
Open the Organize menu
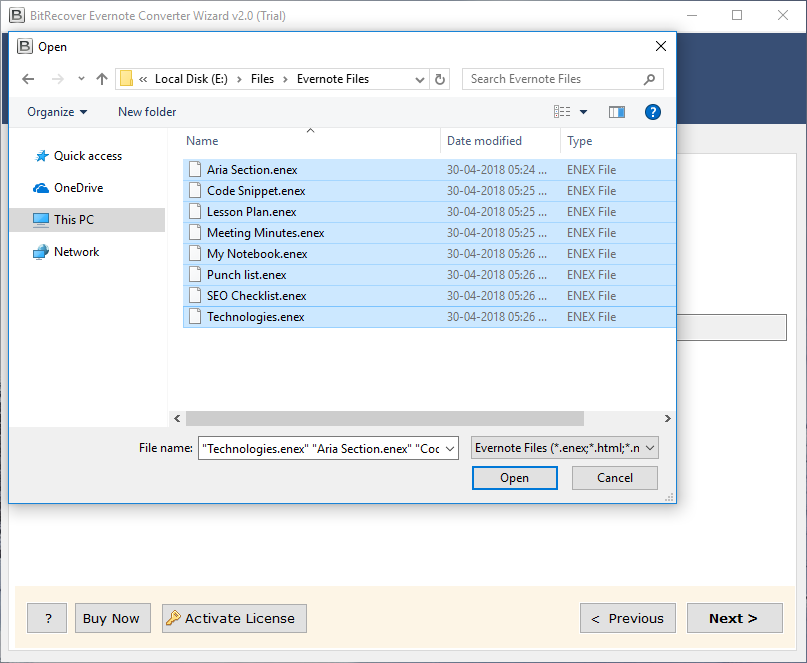pyautogui.click(x=57, y=112)
